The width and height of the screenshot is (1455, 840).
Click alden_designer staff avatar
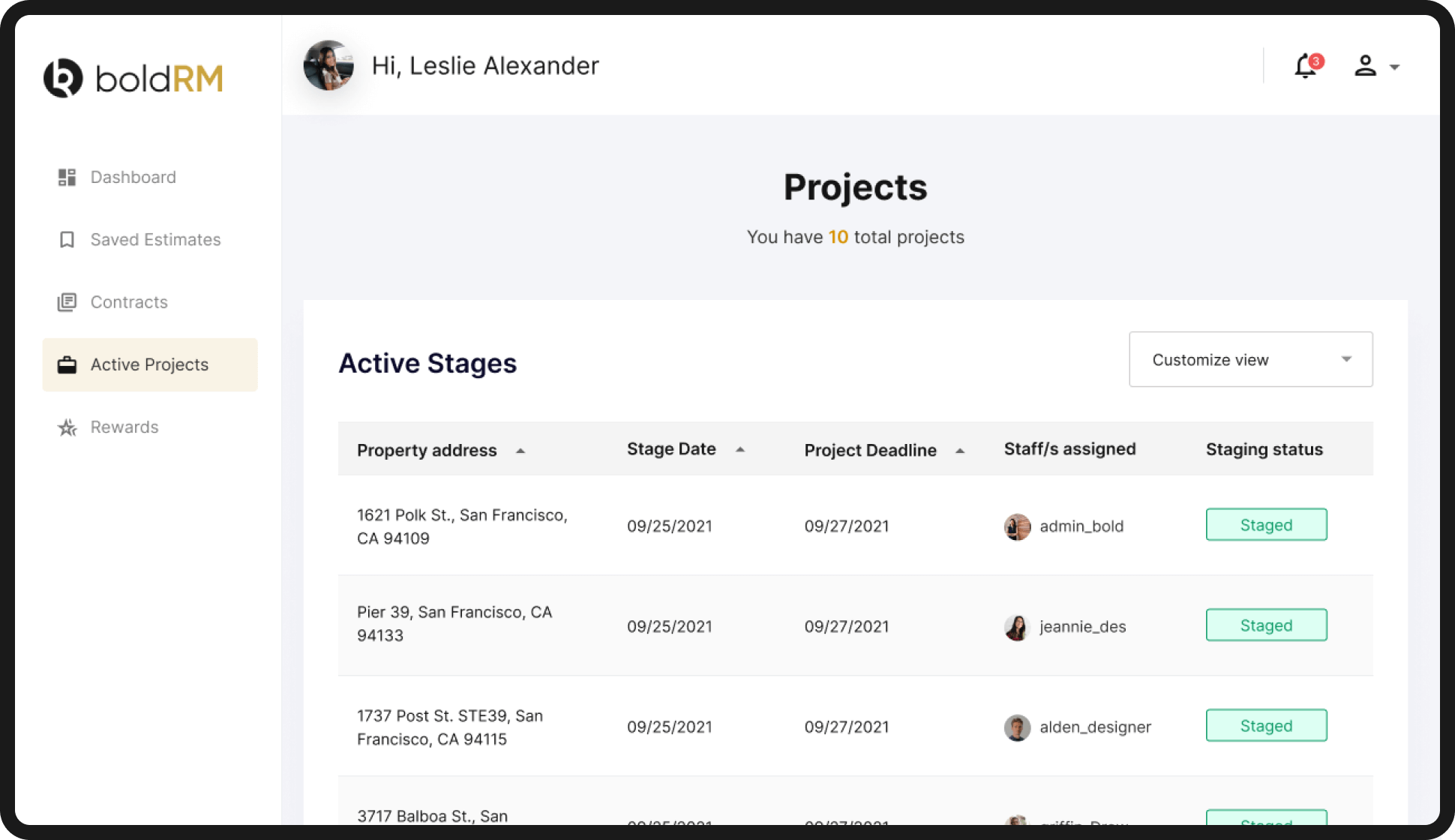coord(1017,727)
